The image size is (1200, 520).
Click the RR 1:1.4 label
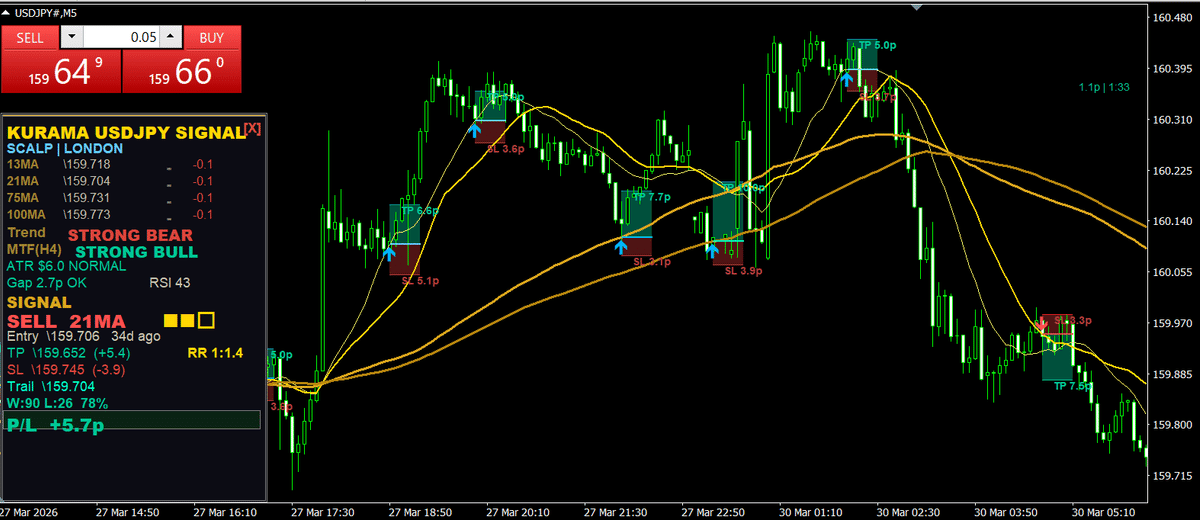tap(214, 354)
